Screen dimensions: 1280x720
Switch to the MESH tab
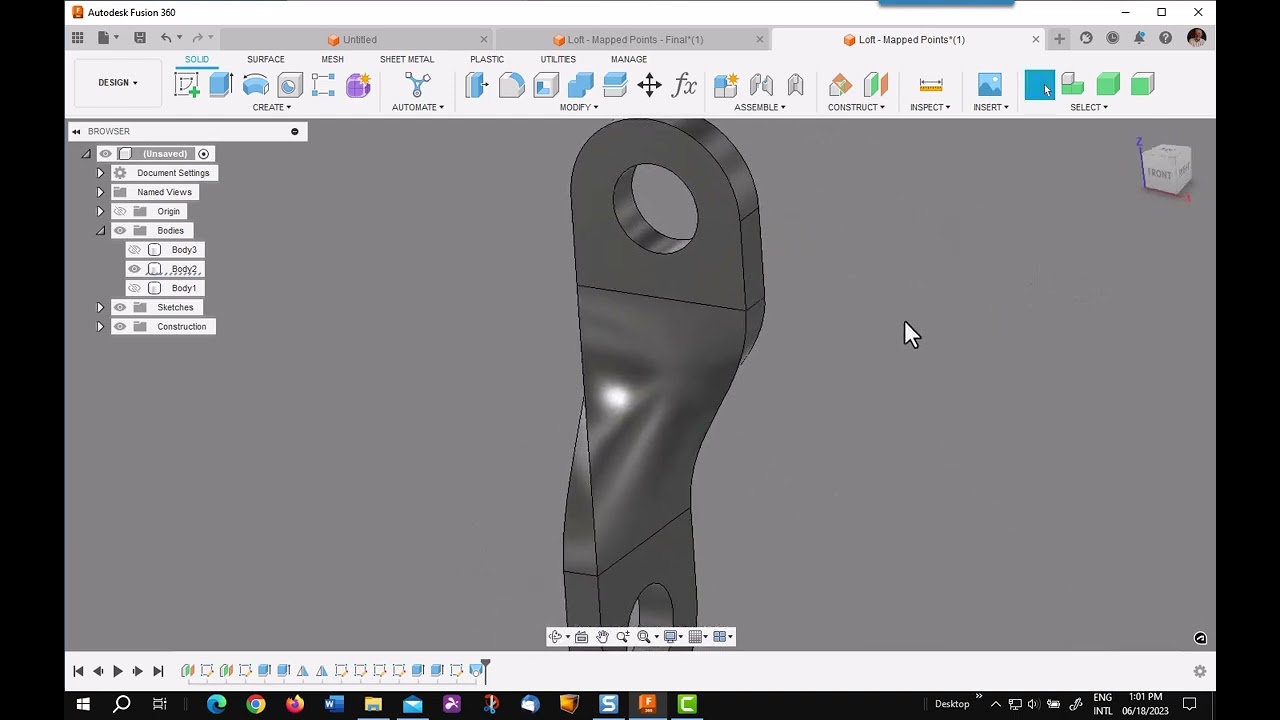pyautogui.click(x=332, y=59)
